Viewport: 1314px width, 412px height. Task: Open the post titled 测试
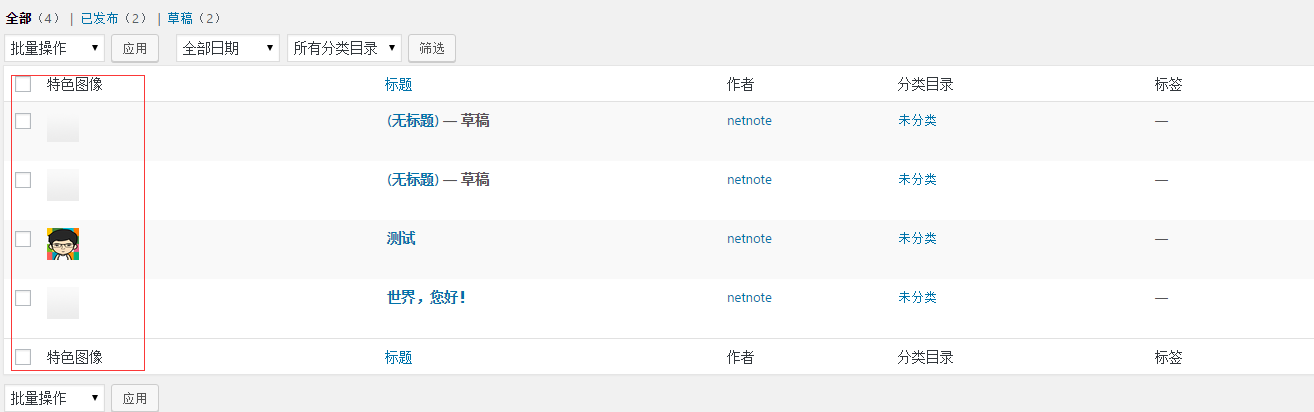coord(401,238)
